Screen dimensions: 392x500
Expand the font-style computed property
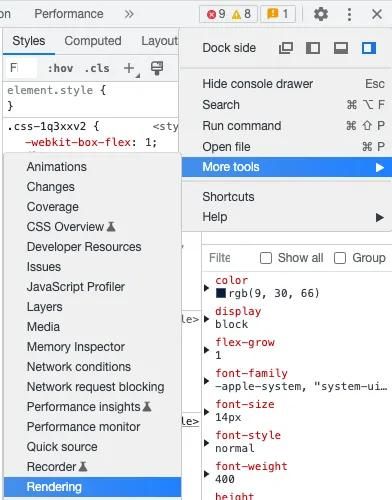tap(206, 443)
